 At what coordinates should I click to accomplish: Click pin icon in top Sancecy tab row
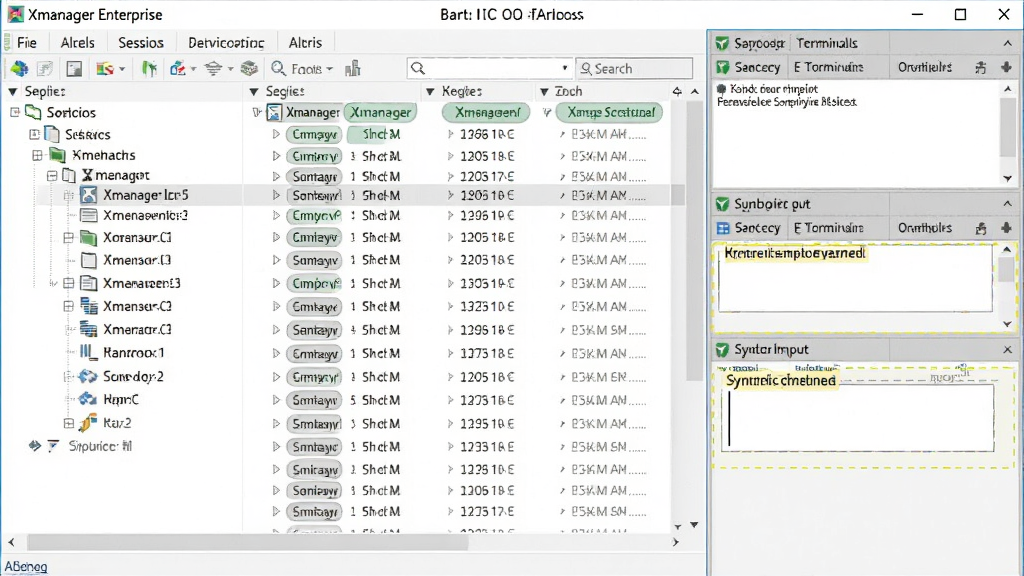(x=981, y=67)
